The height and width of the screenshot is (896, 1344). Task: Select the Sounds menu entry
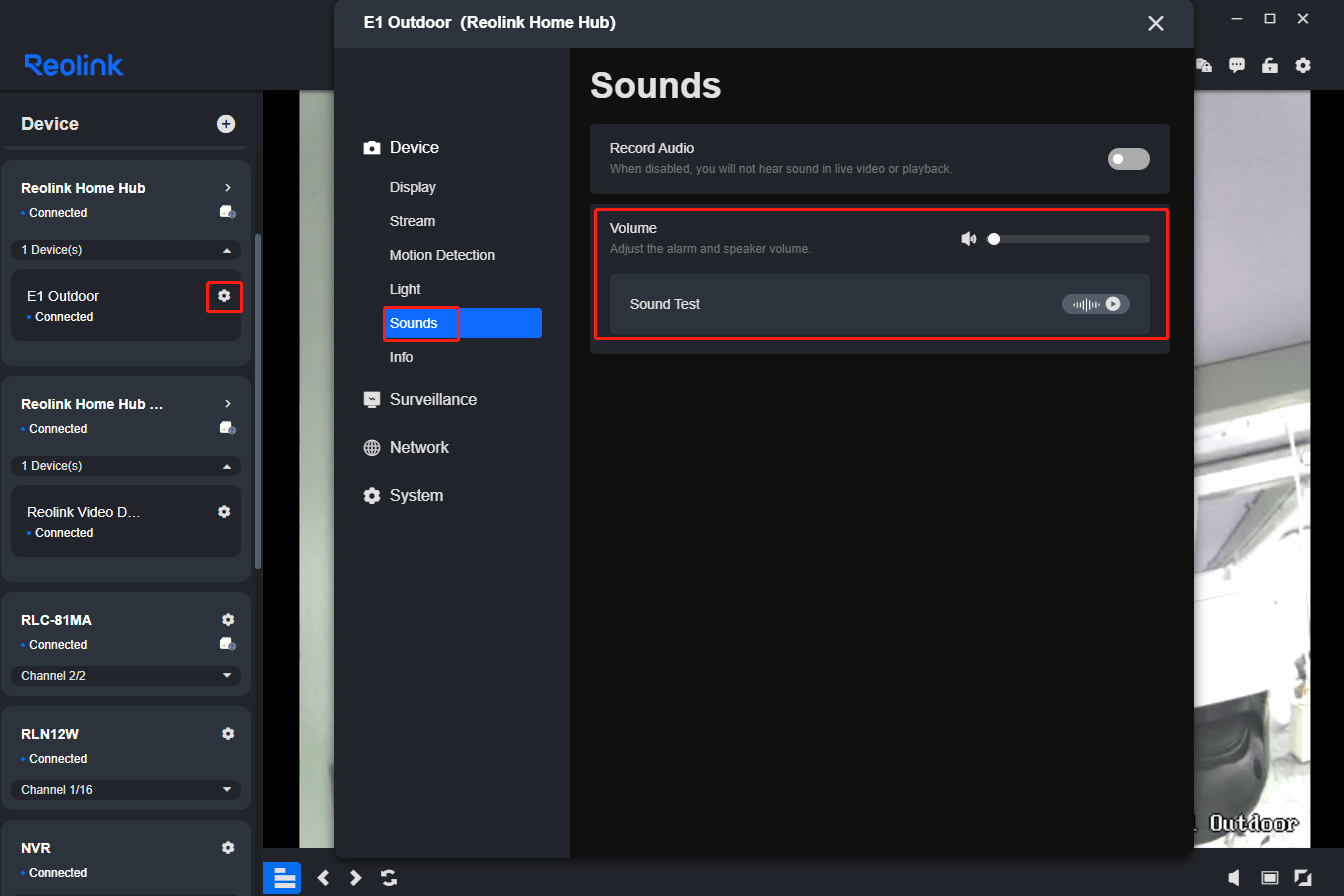coord(463,323)
